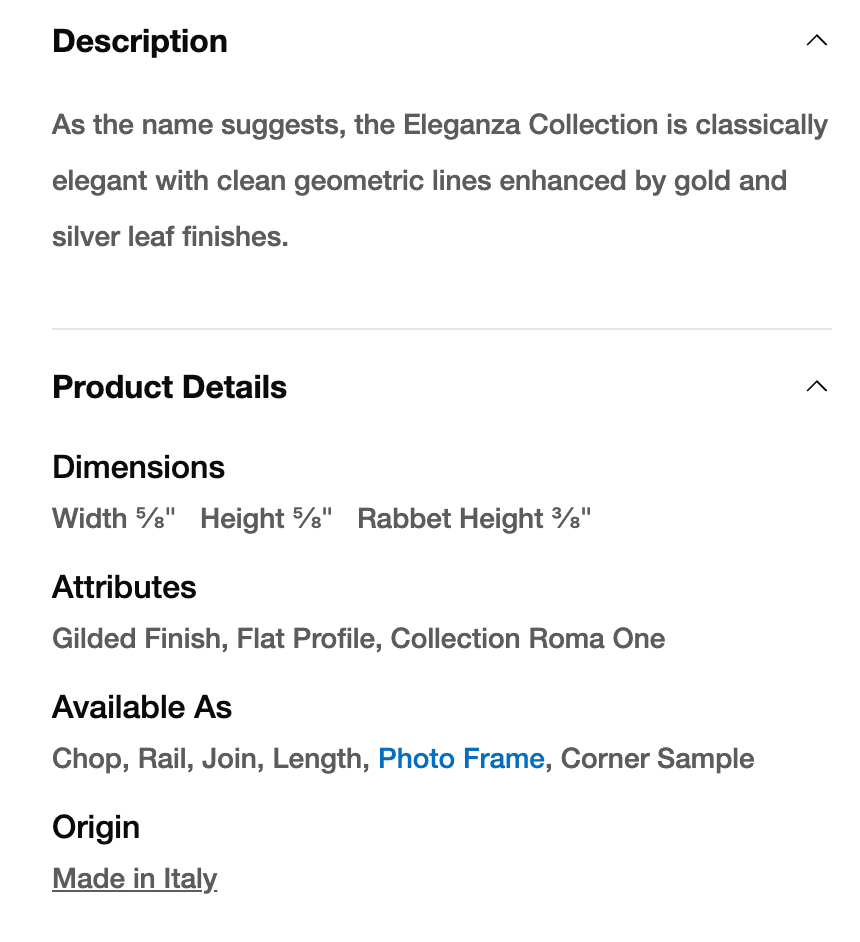Collapse the Product Details chevron
Screen dimensions: 860x942
[816, 387]
